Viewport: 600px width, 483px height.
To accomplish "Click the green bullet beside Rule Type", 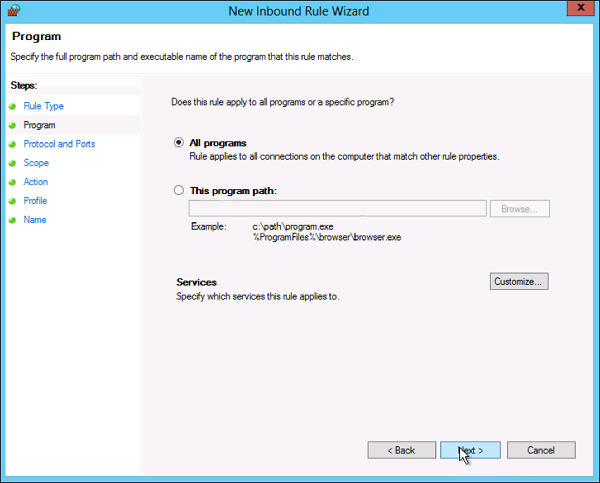I will click(12, 106).
